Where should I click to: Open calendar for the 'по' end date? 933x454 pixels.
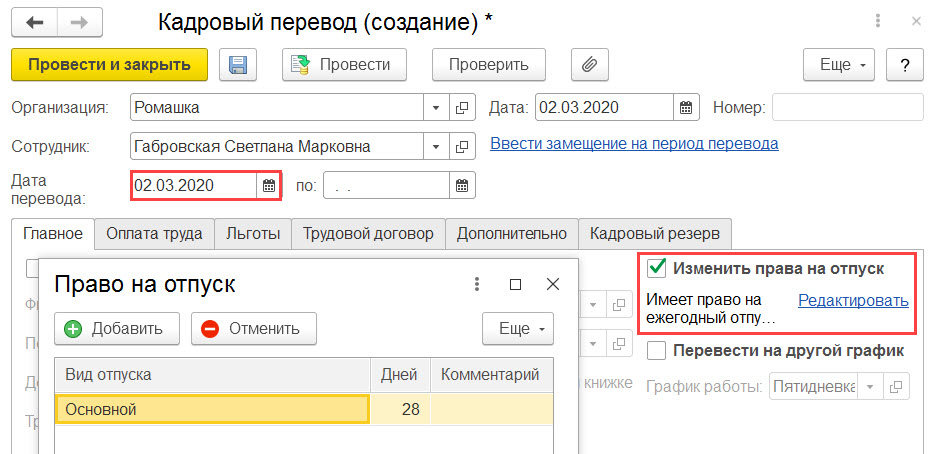462,186
